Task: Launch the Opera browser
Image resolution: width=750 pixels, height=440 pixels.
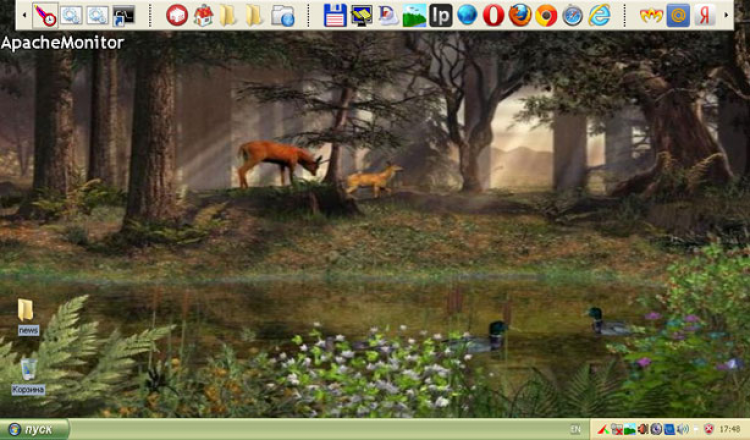Action: [493, 15]
